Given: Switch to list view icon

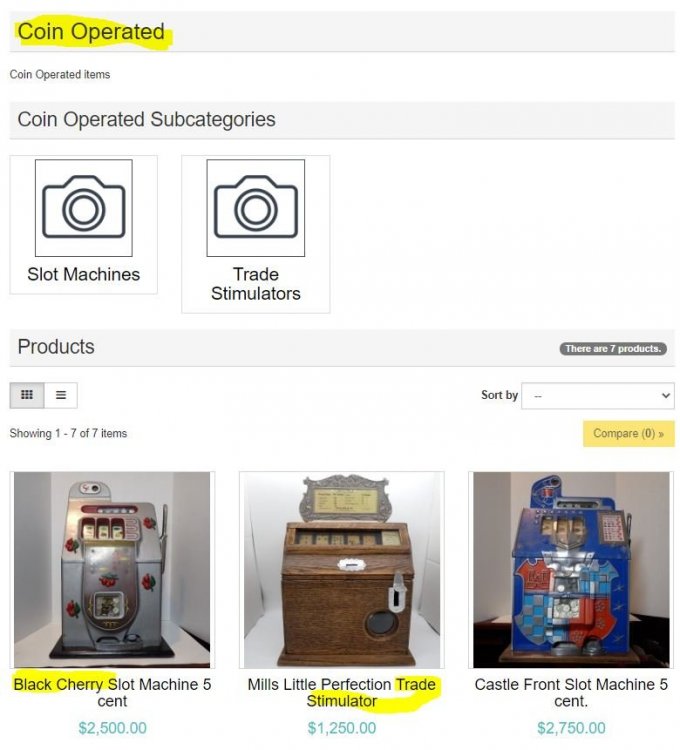Looking at the screenshot, I should [61, 395].
